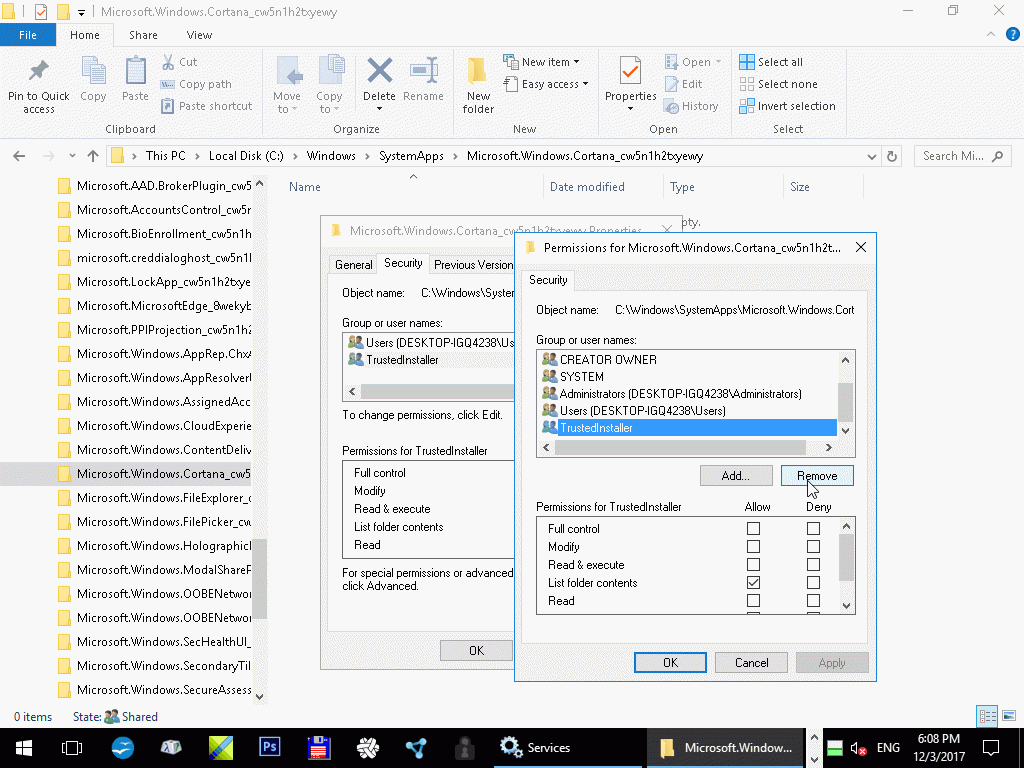Refresh the address bar location
1024x768 pixels.
pos(891,156)
